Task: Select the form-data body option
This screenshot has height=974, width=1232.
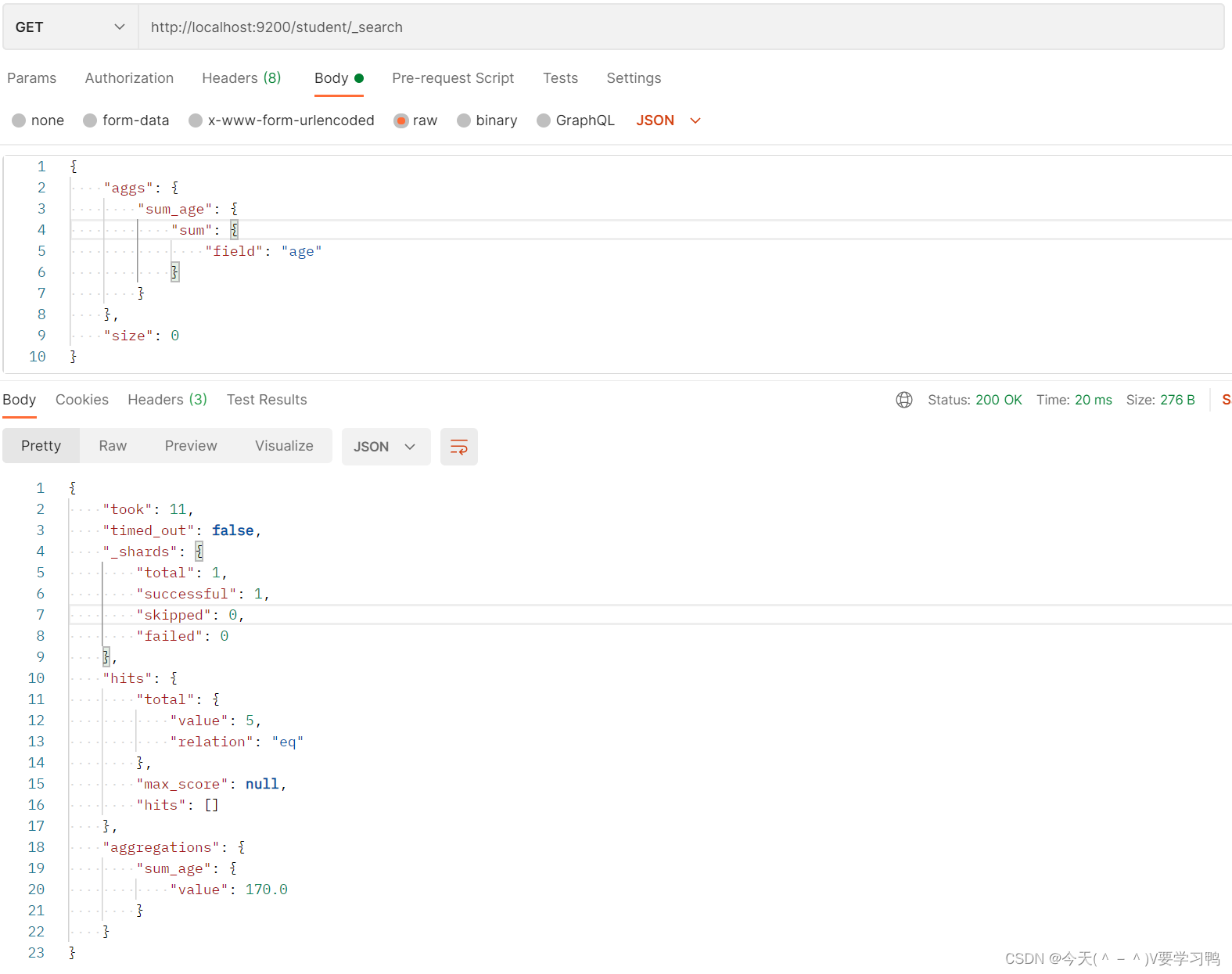Action: click(126, 120)
